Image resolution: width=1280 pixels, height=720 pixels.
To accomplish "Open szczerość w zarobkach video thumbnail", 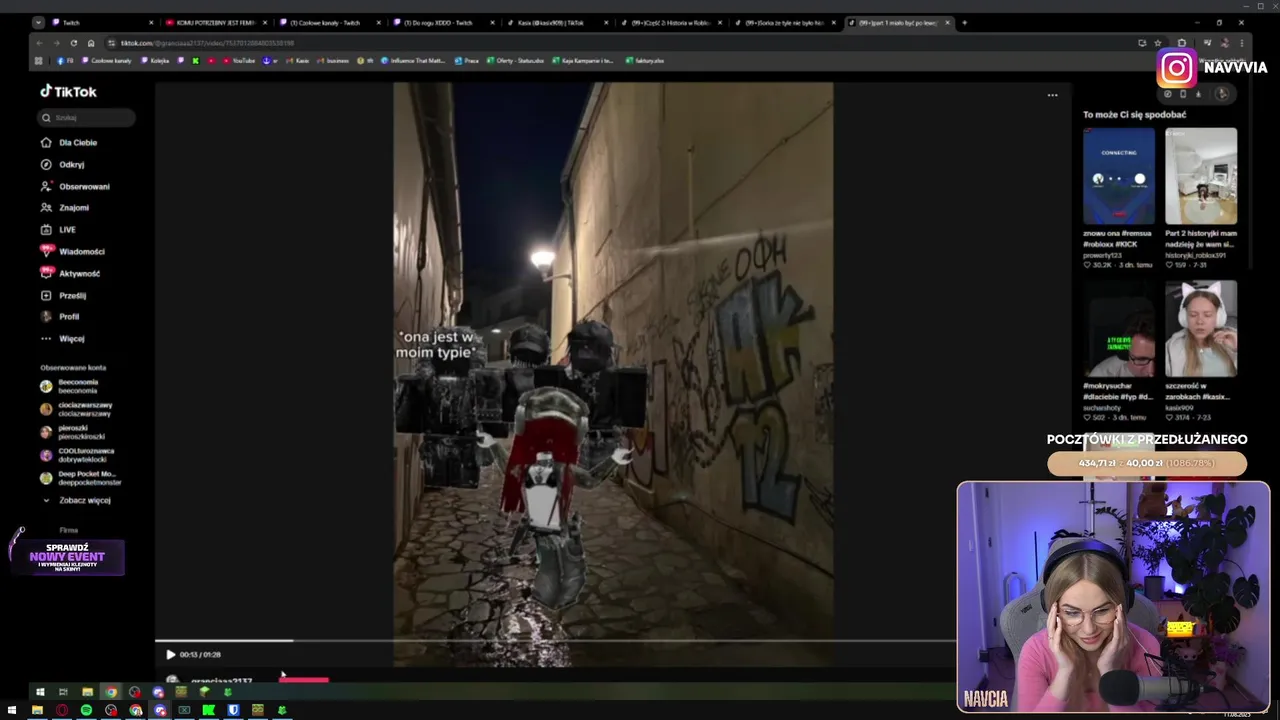I will [x=1201, y=328].
